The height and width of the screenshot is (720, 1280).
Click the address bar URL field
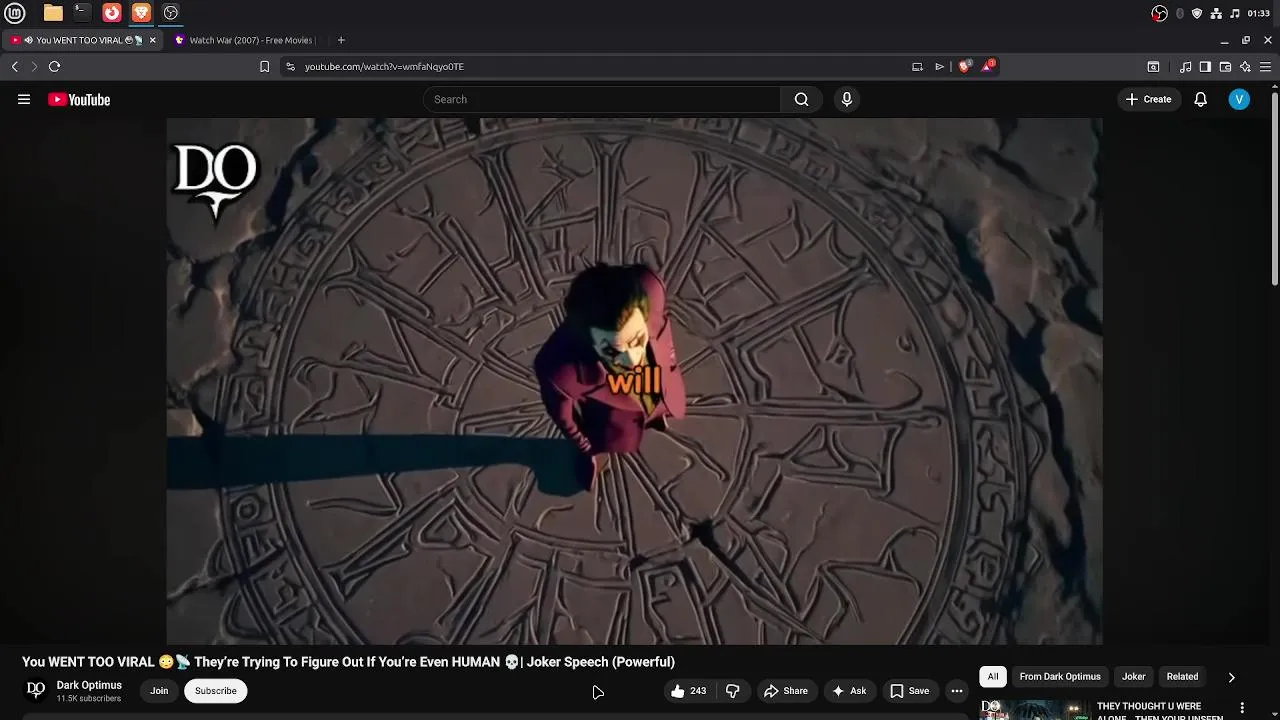coord(600,67)
